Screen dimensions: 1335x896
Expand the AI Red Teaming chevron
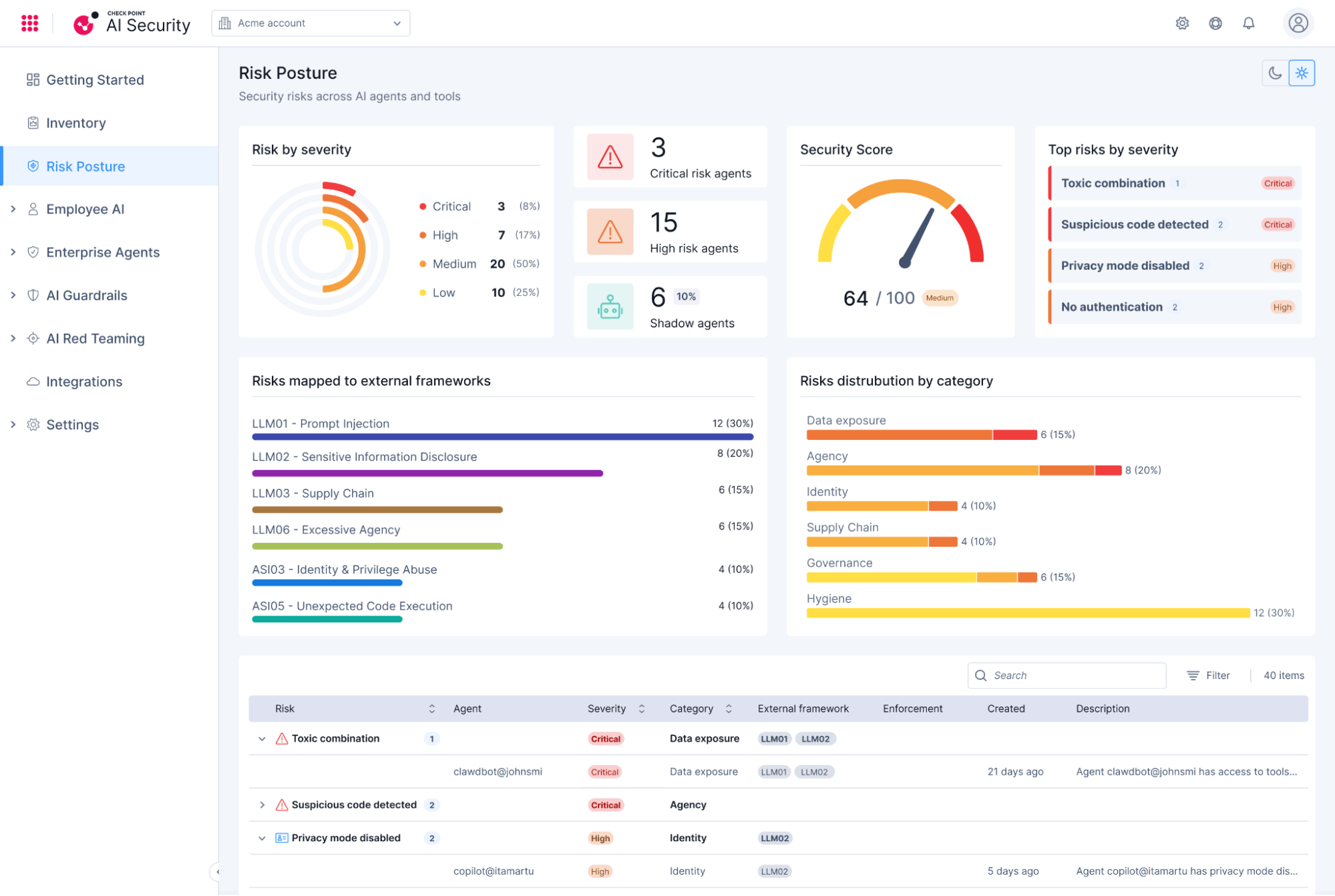tap(13, 339)
